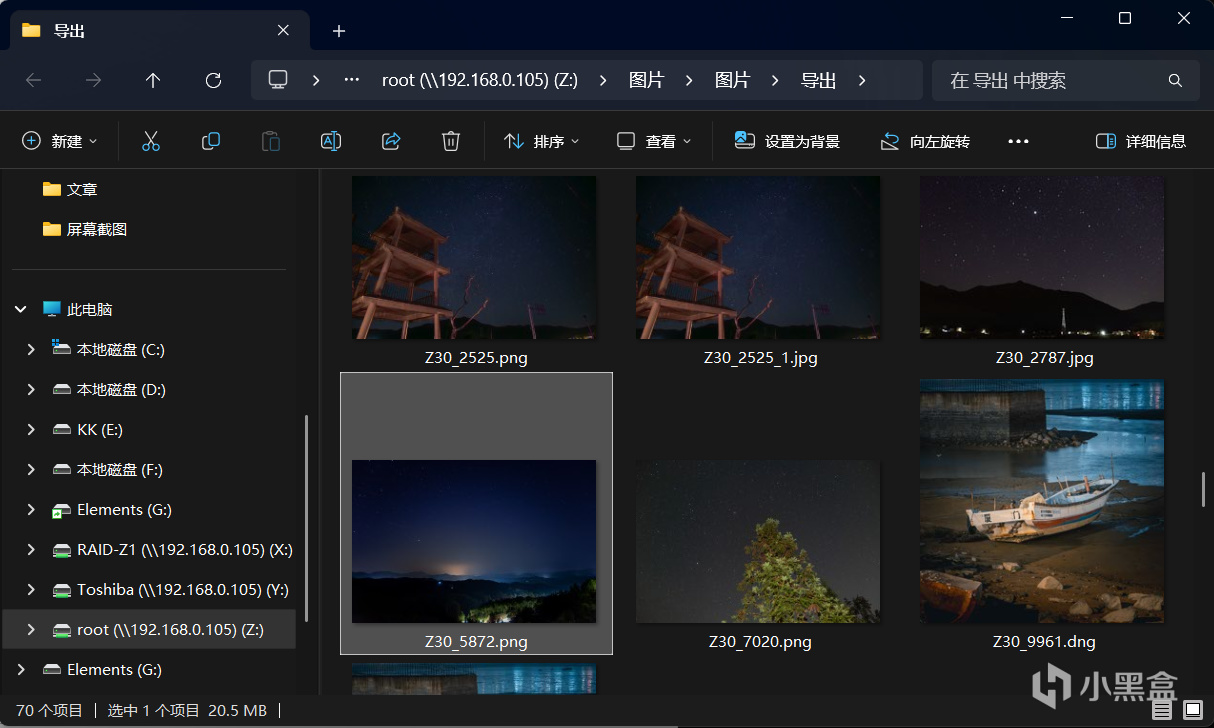The image size is (1214, 728).
Task: Toggle the 详细信息 details pane
Action: pos(1141,141)
